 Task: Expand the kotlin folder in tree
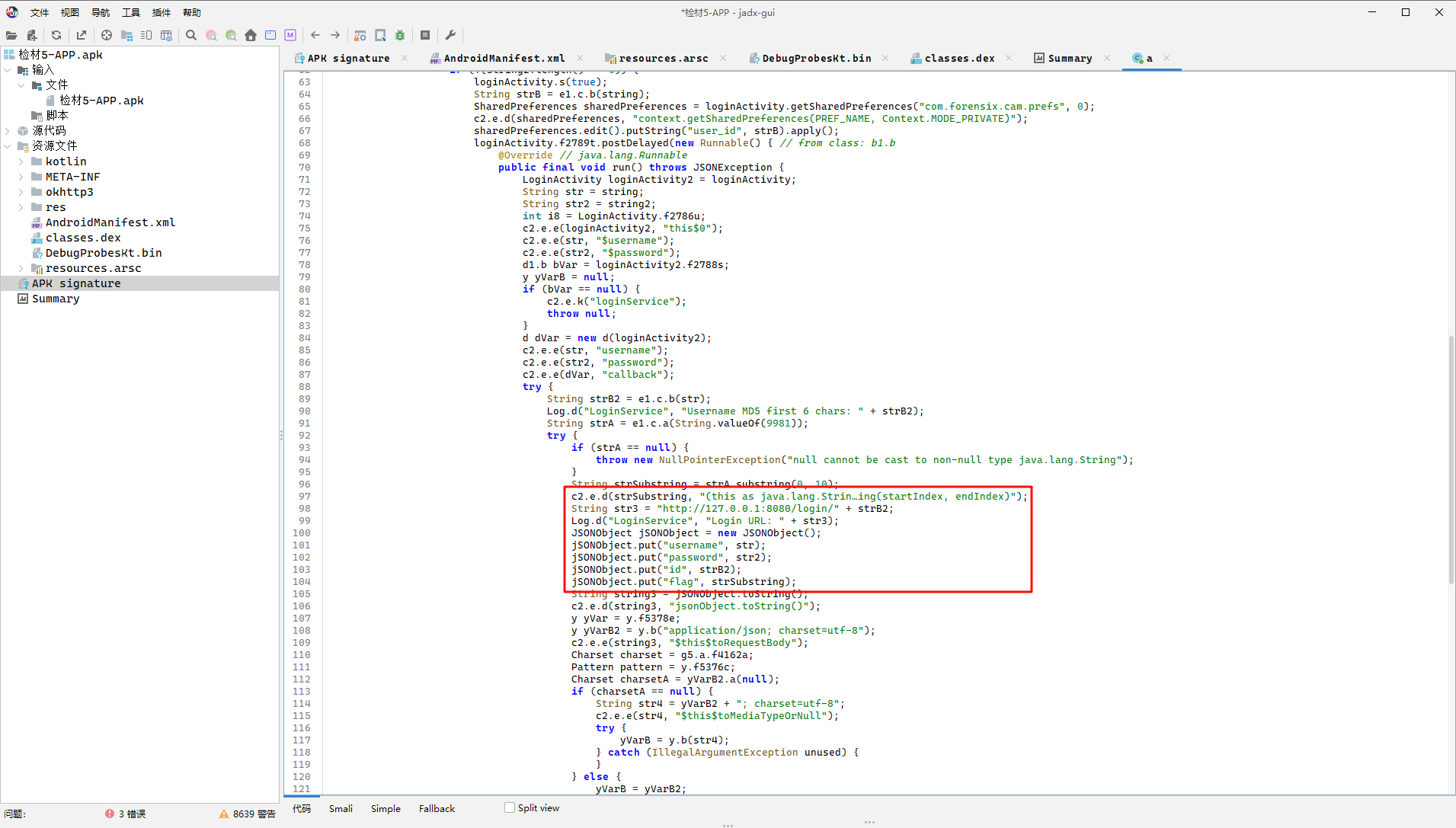[21, 161]
